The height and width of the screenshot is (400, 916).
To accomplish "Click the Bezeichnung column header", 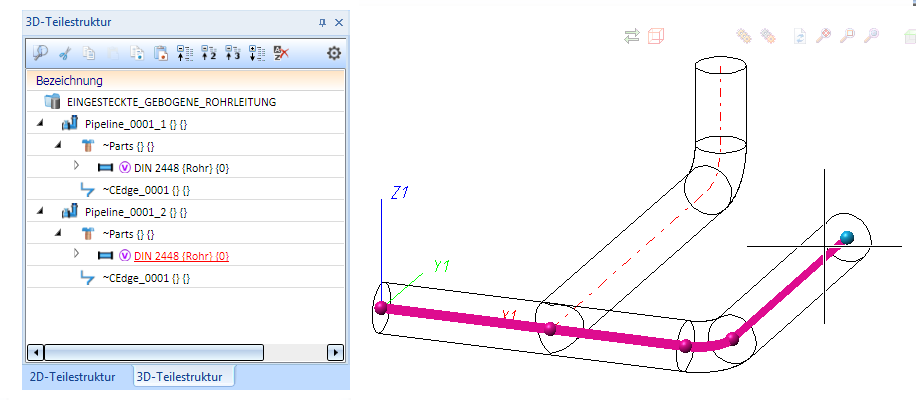I will click(186, 80).
